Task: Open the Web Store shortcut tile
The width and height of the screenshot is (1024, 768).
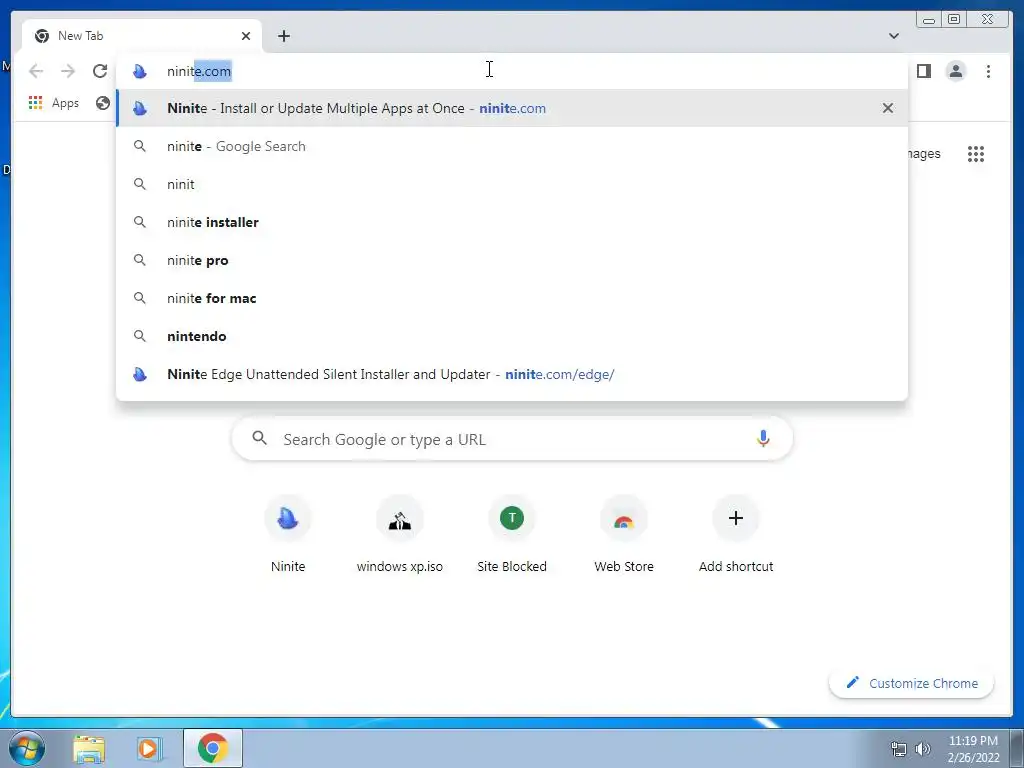Action: (x=624, y=534)
